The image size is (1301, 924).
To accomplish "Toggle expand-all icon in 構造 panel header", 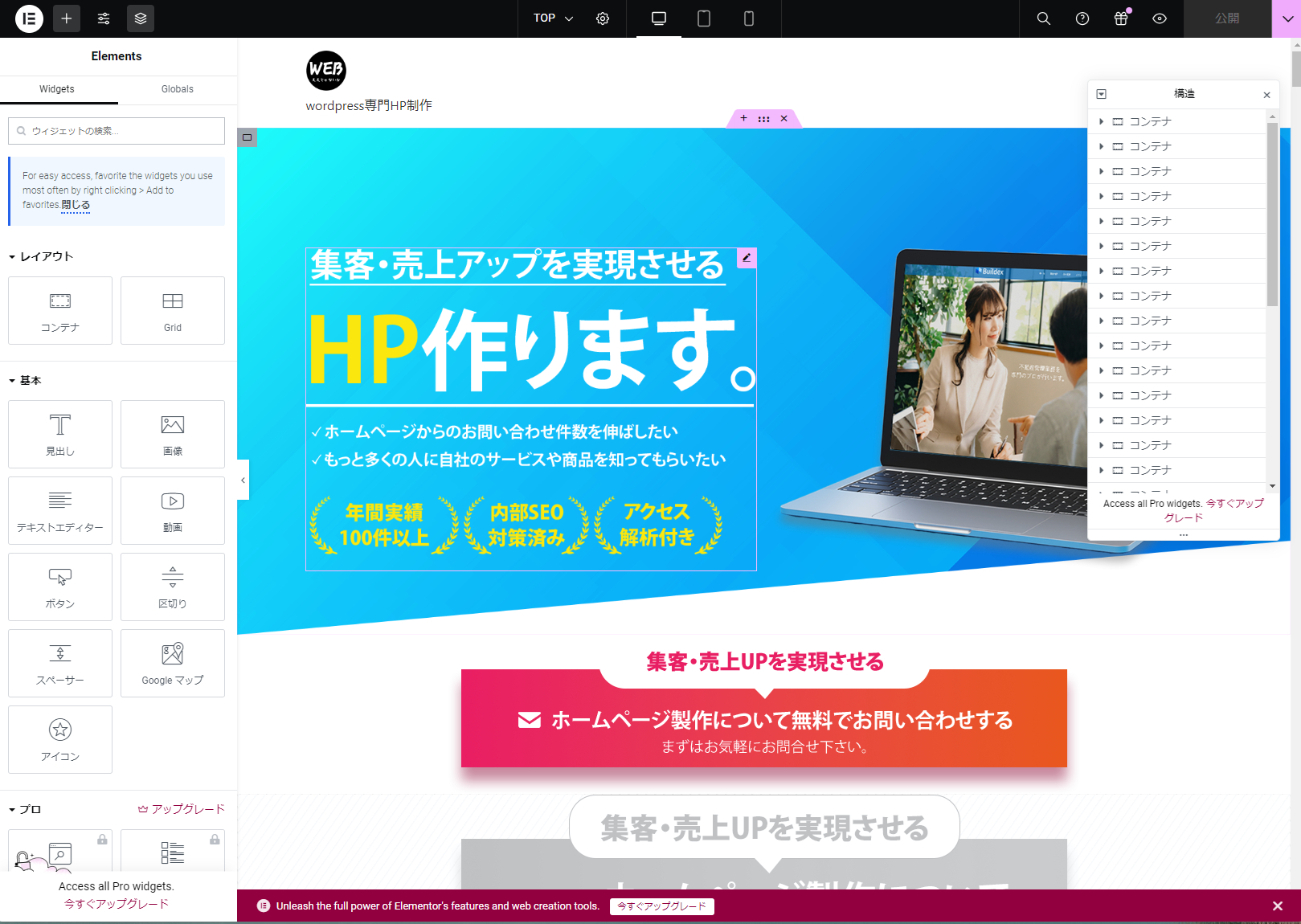I will click(1102, 94).
